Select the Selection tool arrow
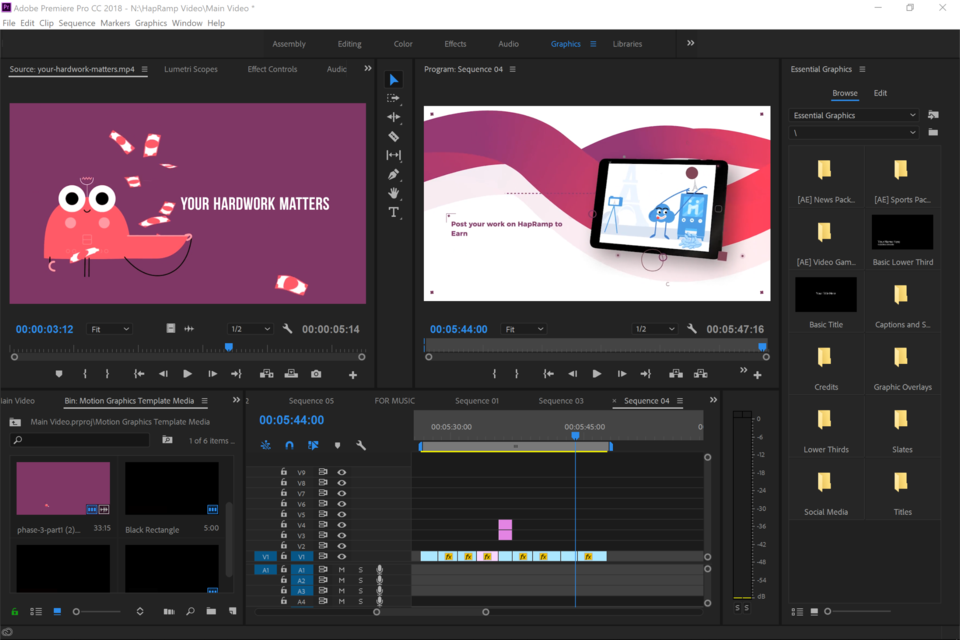 coord(394,80)
